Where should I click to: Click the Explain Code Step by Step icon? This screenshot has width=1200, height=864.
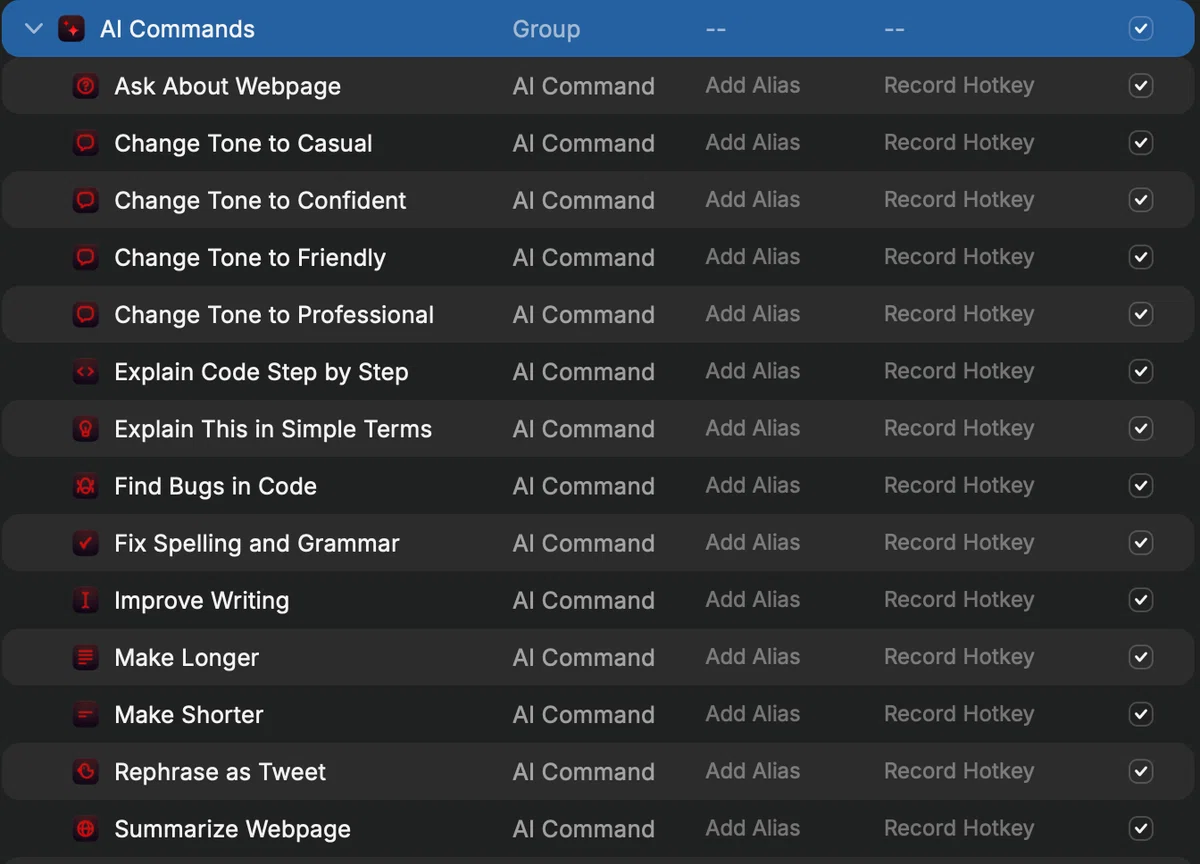click(86, 371)
